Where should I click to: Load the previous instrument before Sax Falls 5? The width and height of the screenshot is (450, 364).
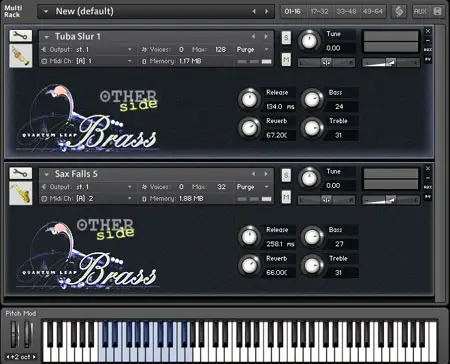[254, 174]
